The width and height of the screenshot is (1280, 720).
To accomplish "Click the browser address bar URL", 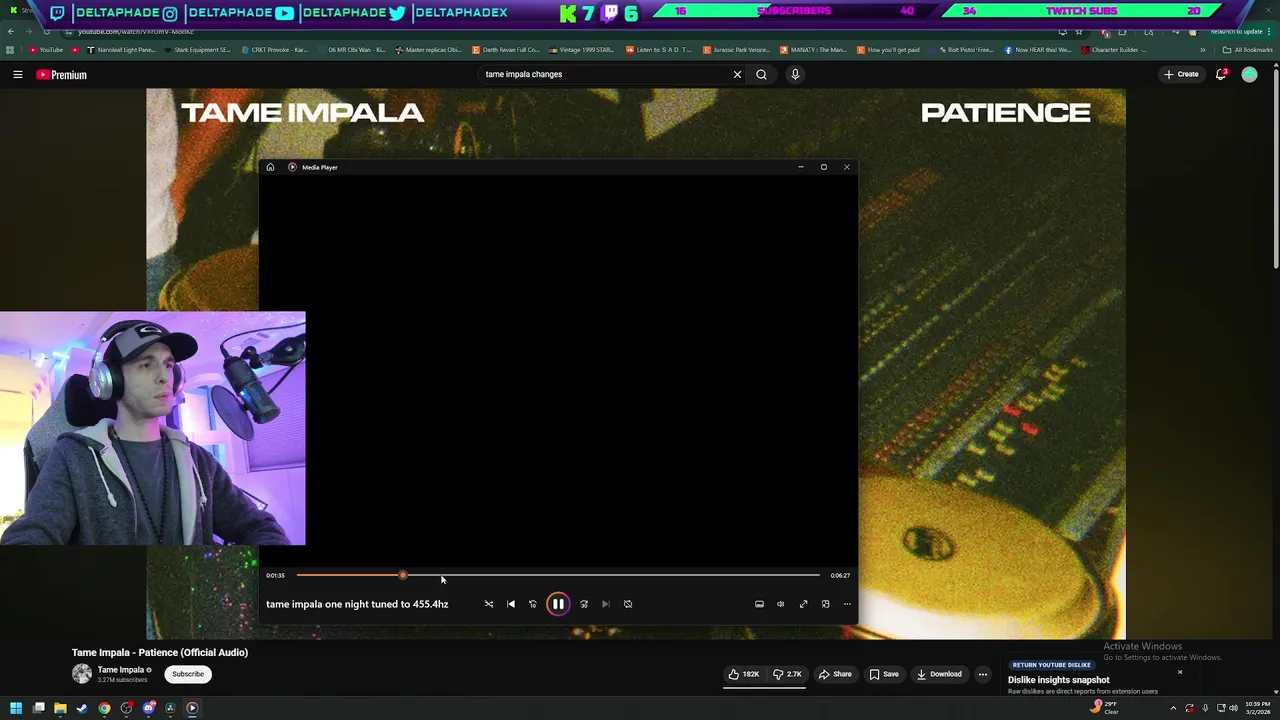I will point(135,31).
